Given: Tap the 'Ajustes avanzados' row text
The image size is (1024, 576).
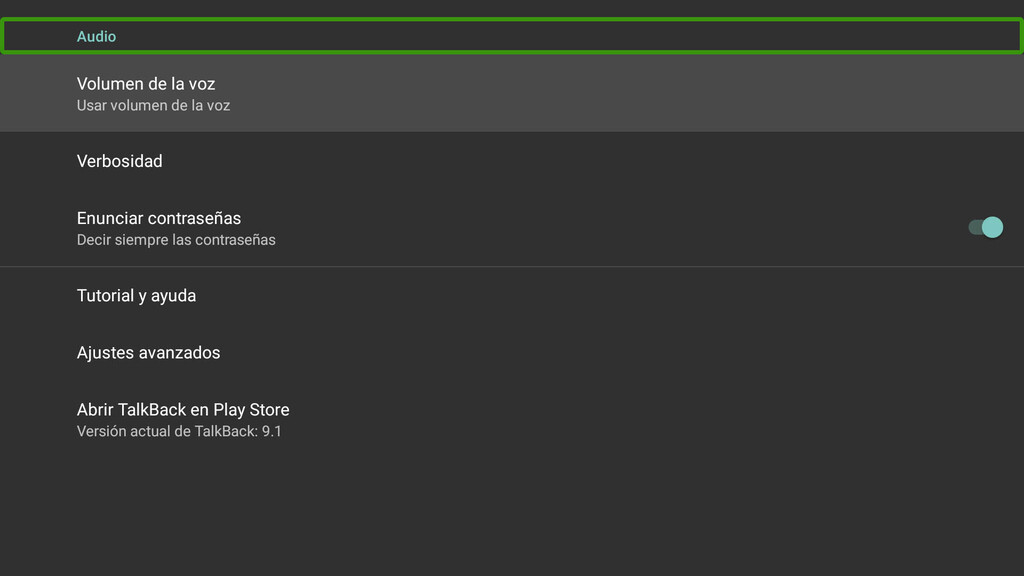Looking at the screenshot, I should click(x=148, y=353).
